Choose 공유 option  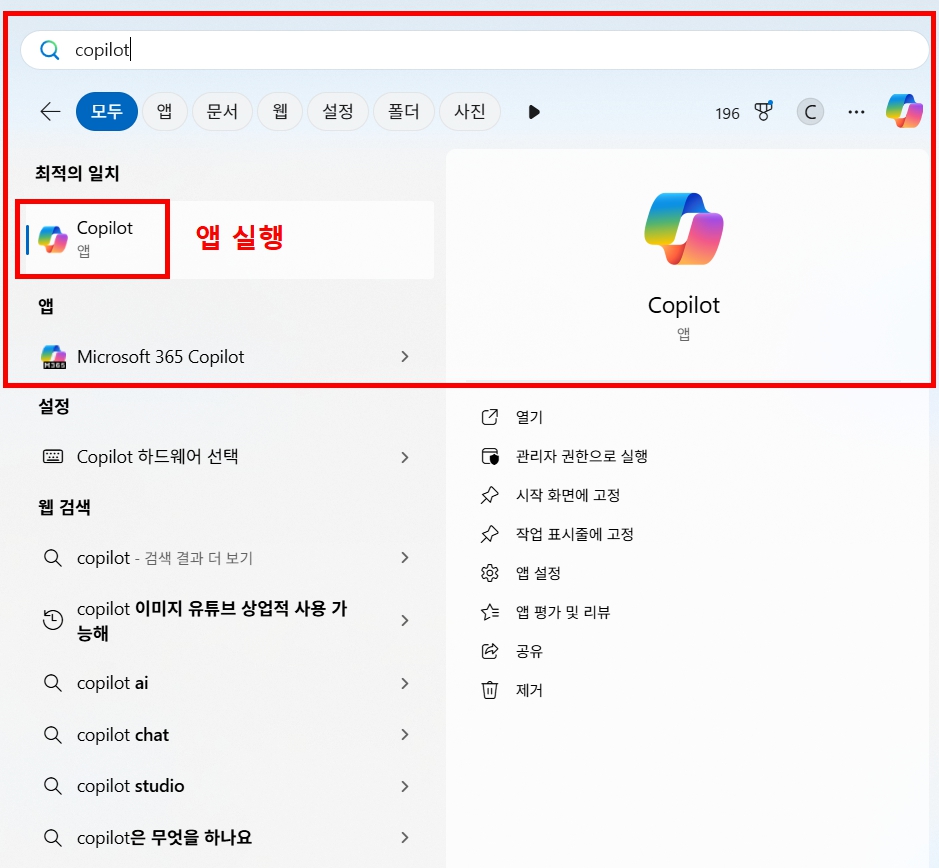pyautogui.click(x=529, y=651)
